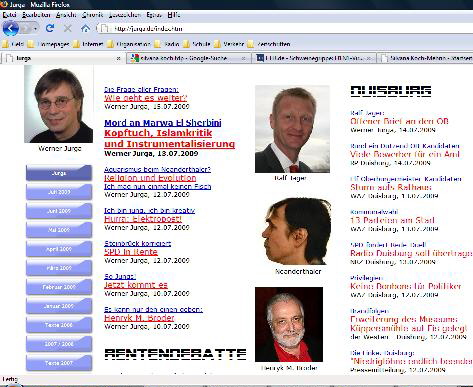Open the Hilfe menu
This screenshot has width=473, height=387.
174,15
